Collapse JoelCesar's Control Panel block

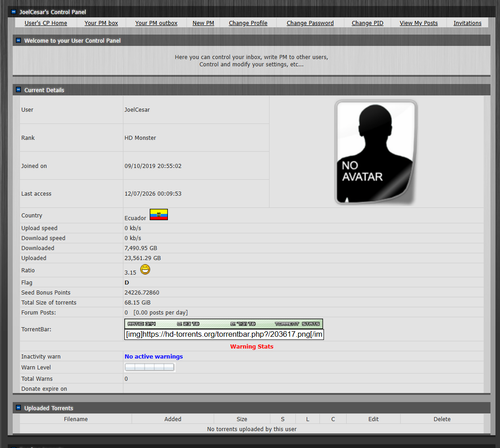point(13,12)
